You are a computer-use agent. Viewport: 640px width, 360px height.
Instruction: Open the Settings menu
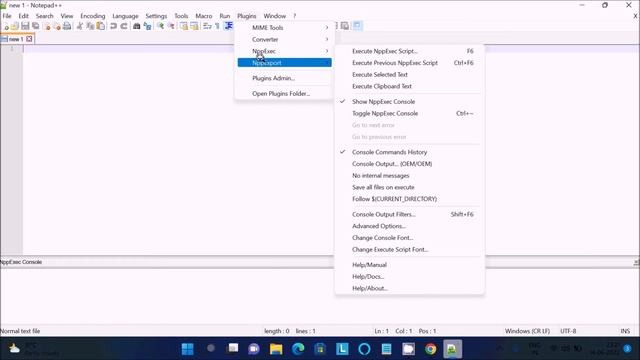(x=156, y=16)
